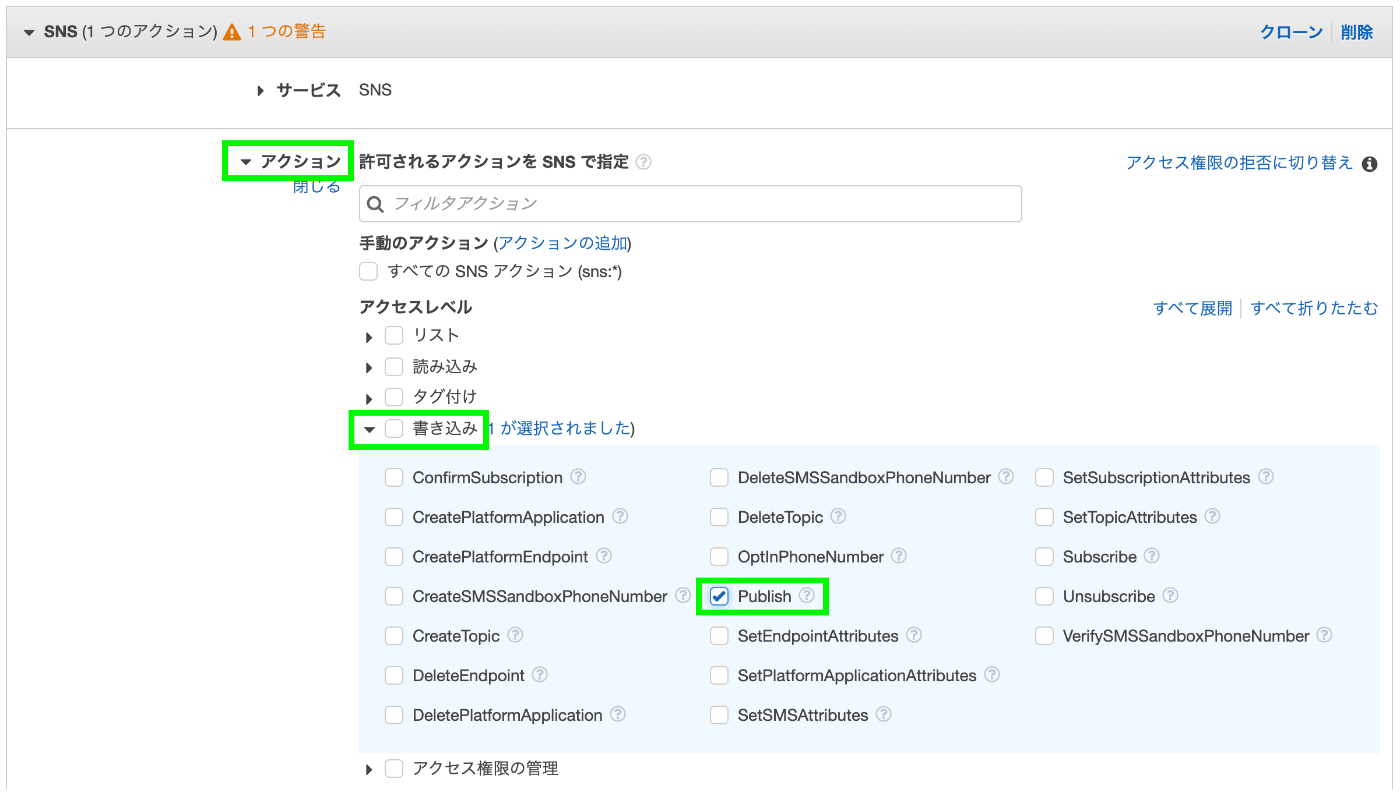Open the アクションの追加 link
1400x800 pixels.
pyautogui.click(x=563, y=242)
